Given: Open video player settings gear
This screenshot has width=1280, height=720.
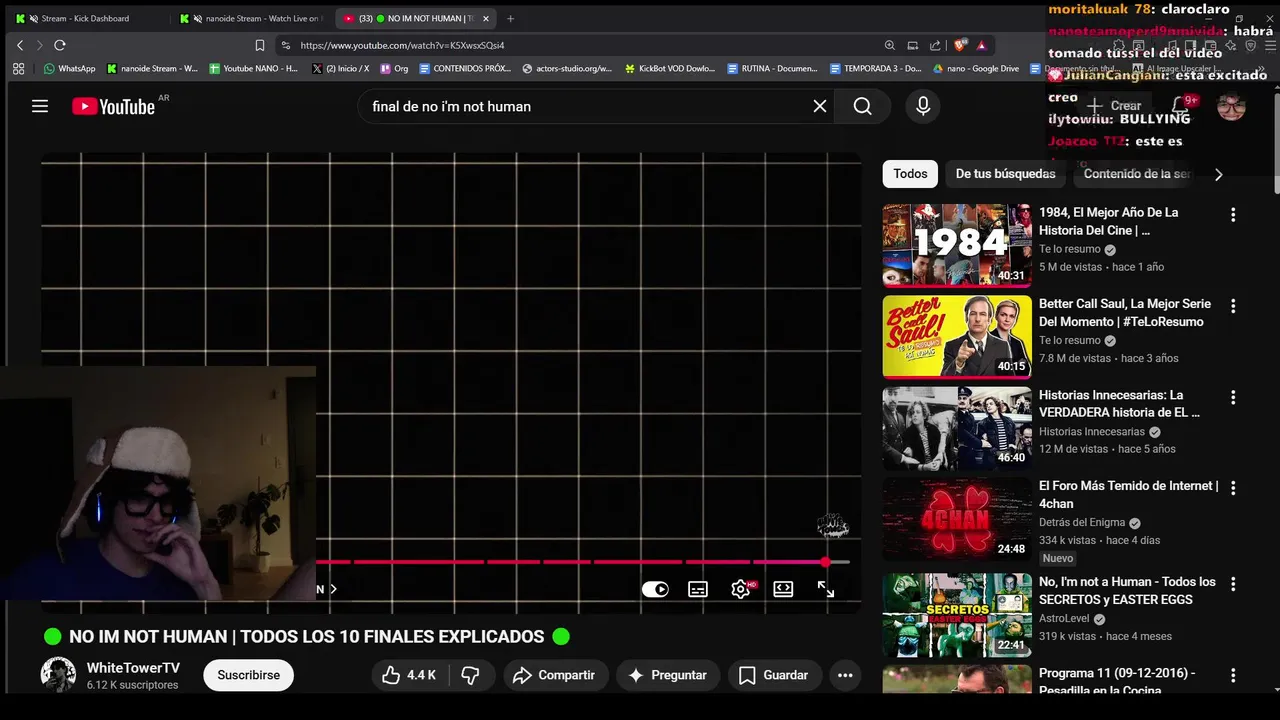Looking at the screenshot, I should click(741, 589).
